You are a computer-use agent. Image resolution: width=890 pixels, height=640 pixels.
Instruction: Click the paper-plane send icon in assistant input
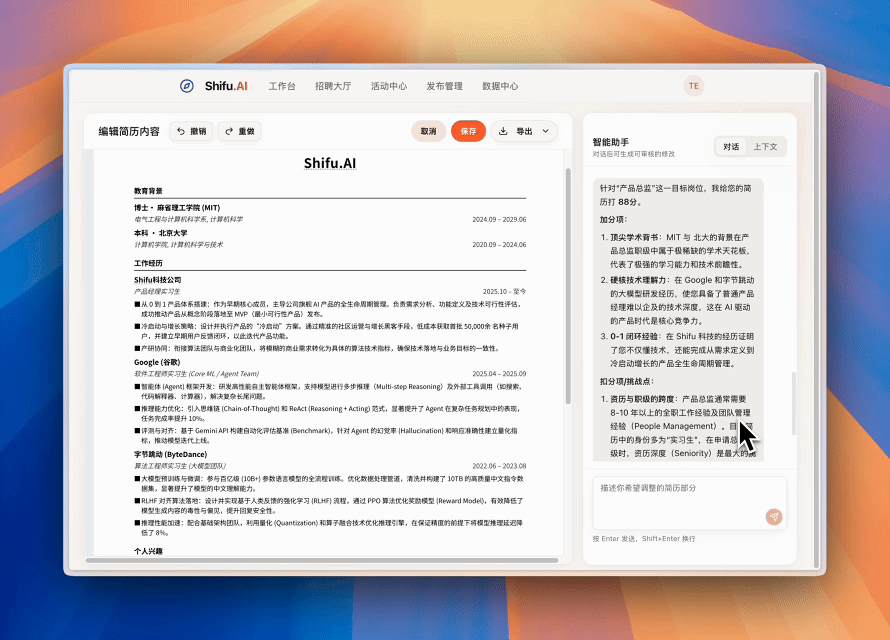(774, 516)
